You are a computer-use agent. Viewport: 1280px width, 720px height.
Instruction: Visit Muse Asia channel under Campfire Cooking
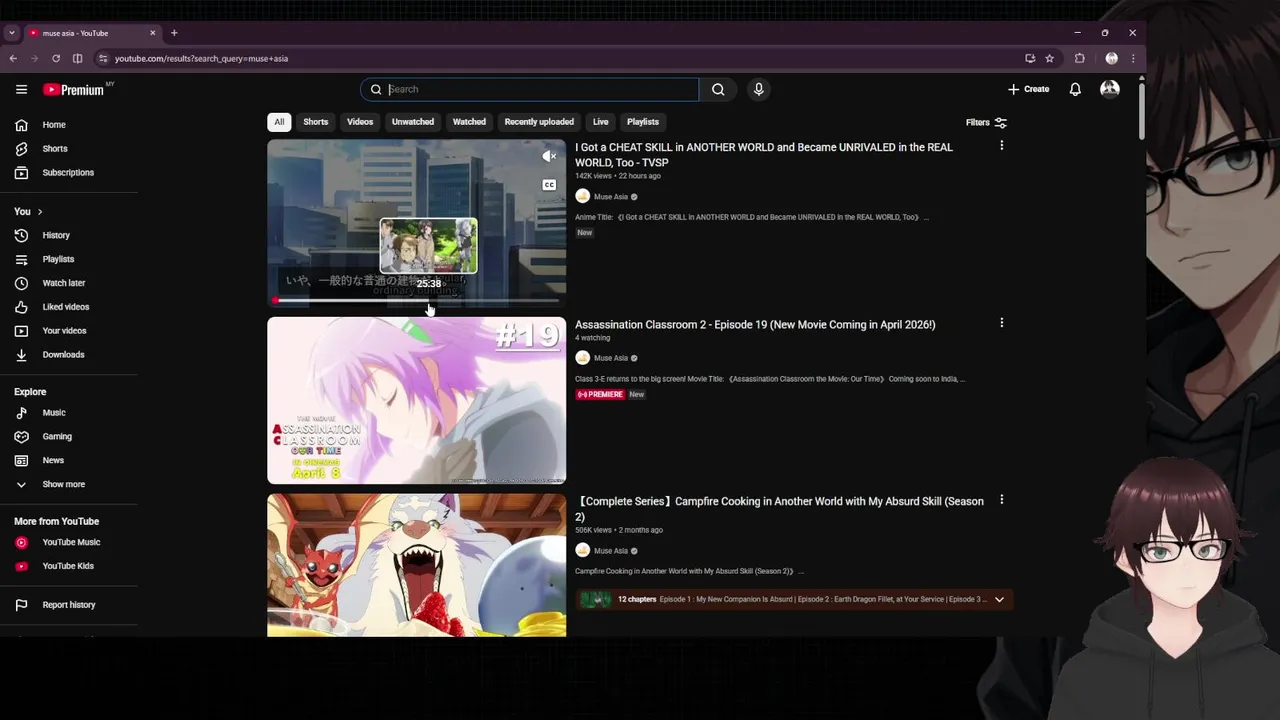[x=610, y=551]
